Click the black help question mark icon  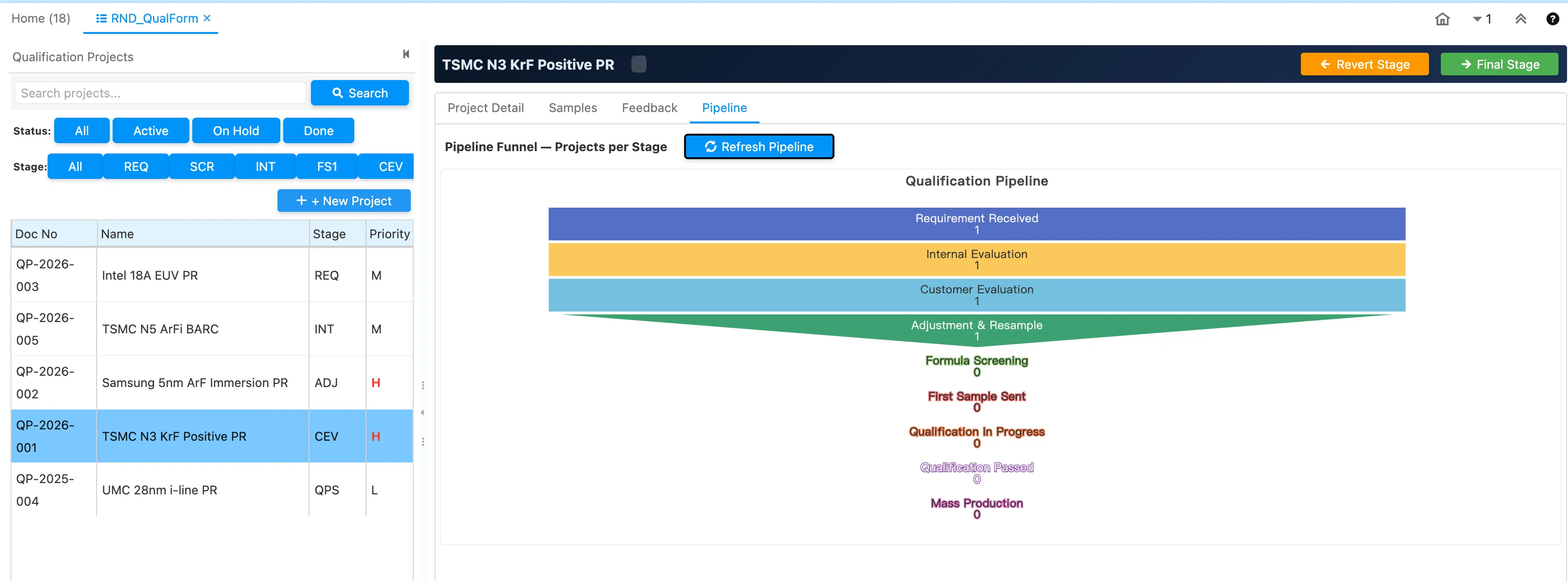(x=1552, y=19)
